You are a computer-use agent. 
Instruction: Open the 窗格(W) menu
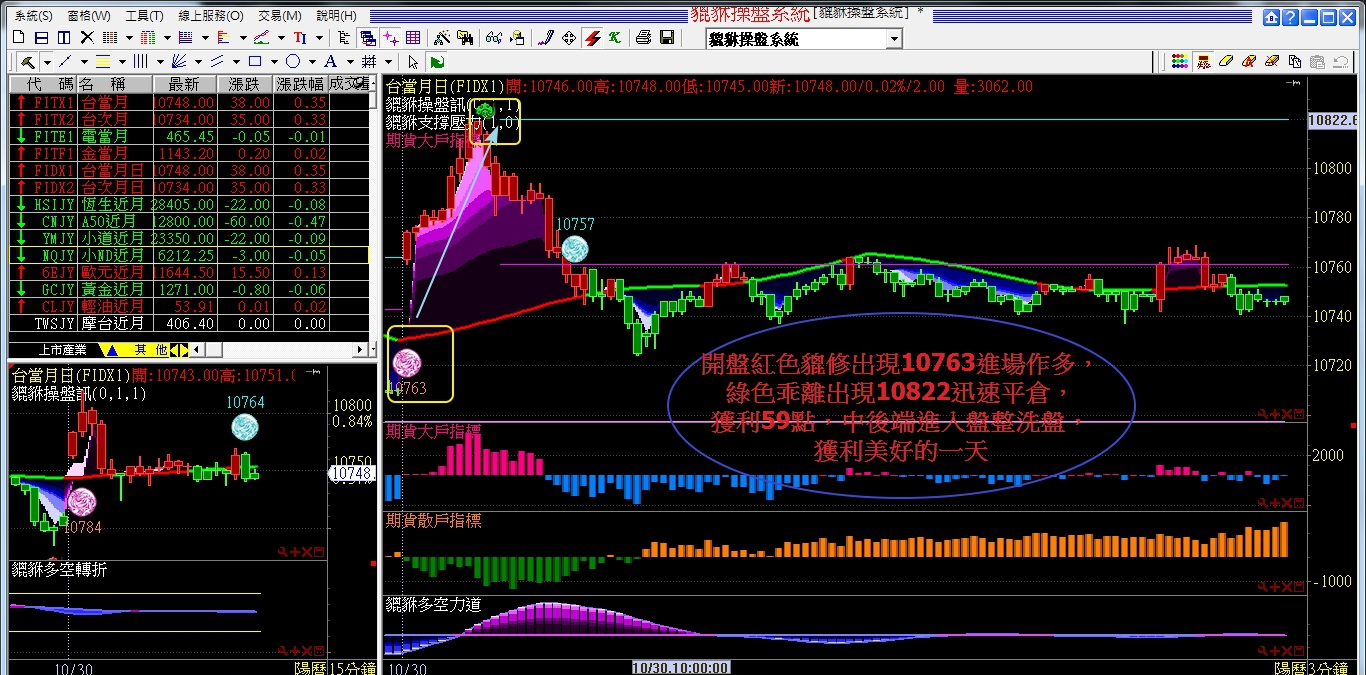(89, 16)
